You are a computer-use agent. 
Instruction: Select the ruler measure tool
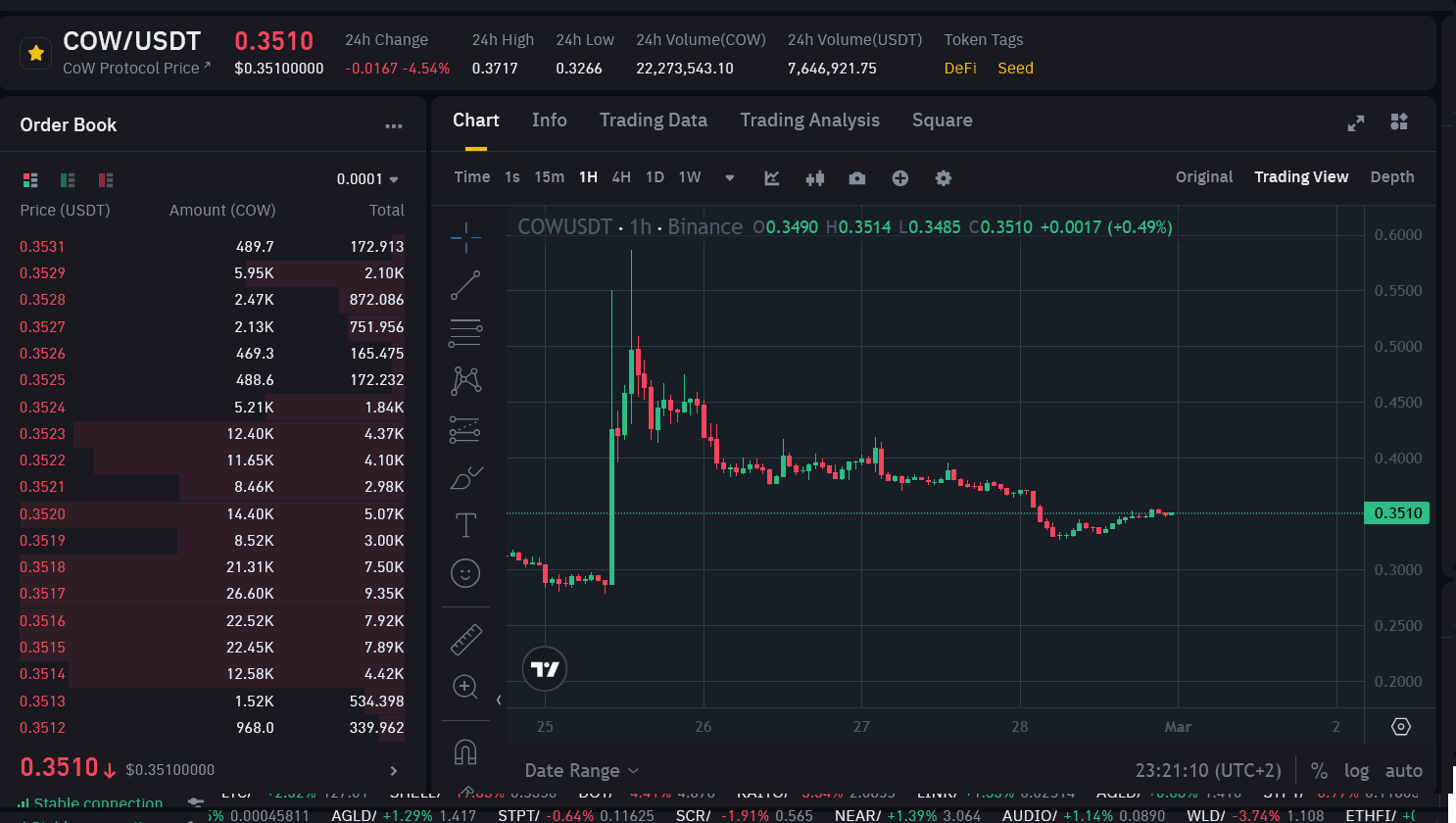(x=465, y=640)
